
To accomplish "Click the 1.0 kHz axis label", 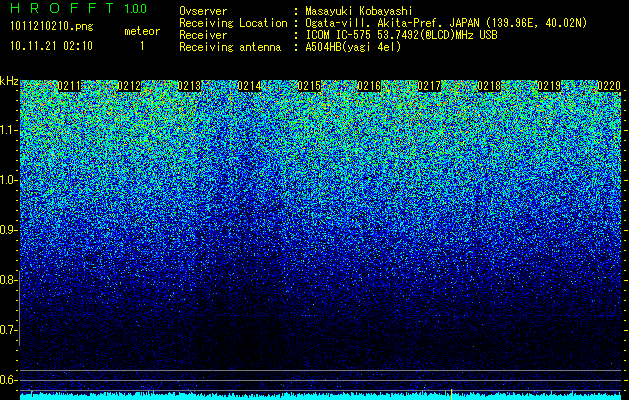I will 7,181.
